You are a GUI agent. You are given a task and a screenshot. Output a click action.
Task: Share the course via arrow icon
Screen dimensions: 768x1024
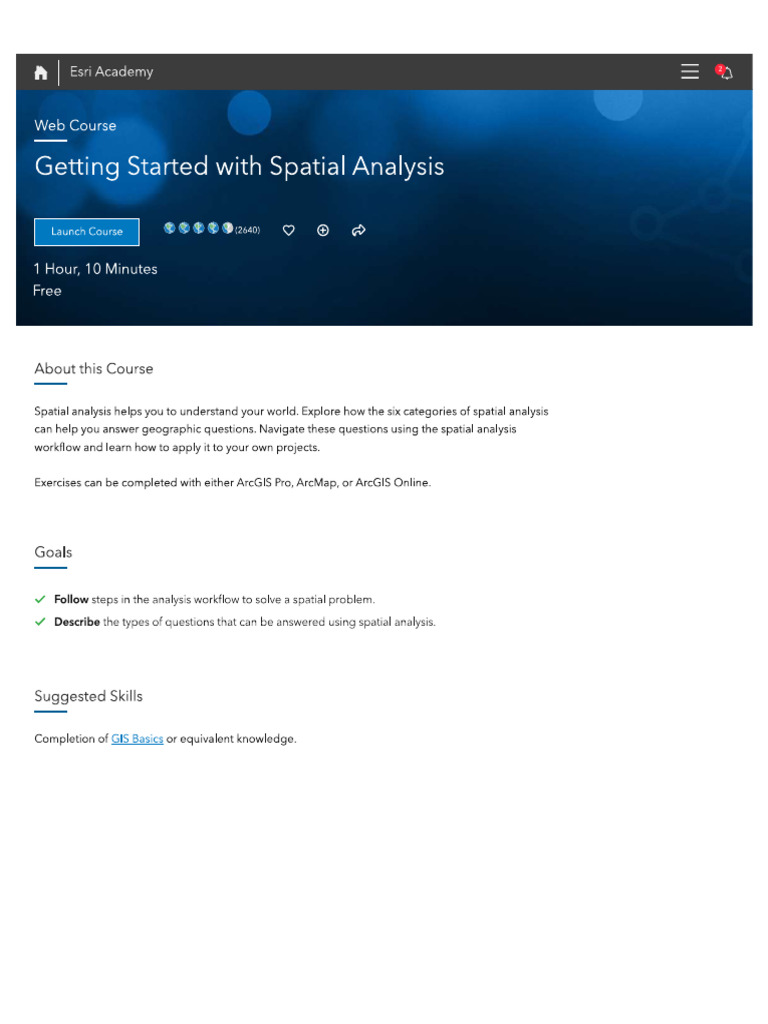[359, 231]
